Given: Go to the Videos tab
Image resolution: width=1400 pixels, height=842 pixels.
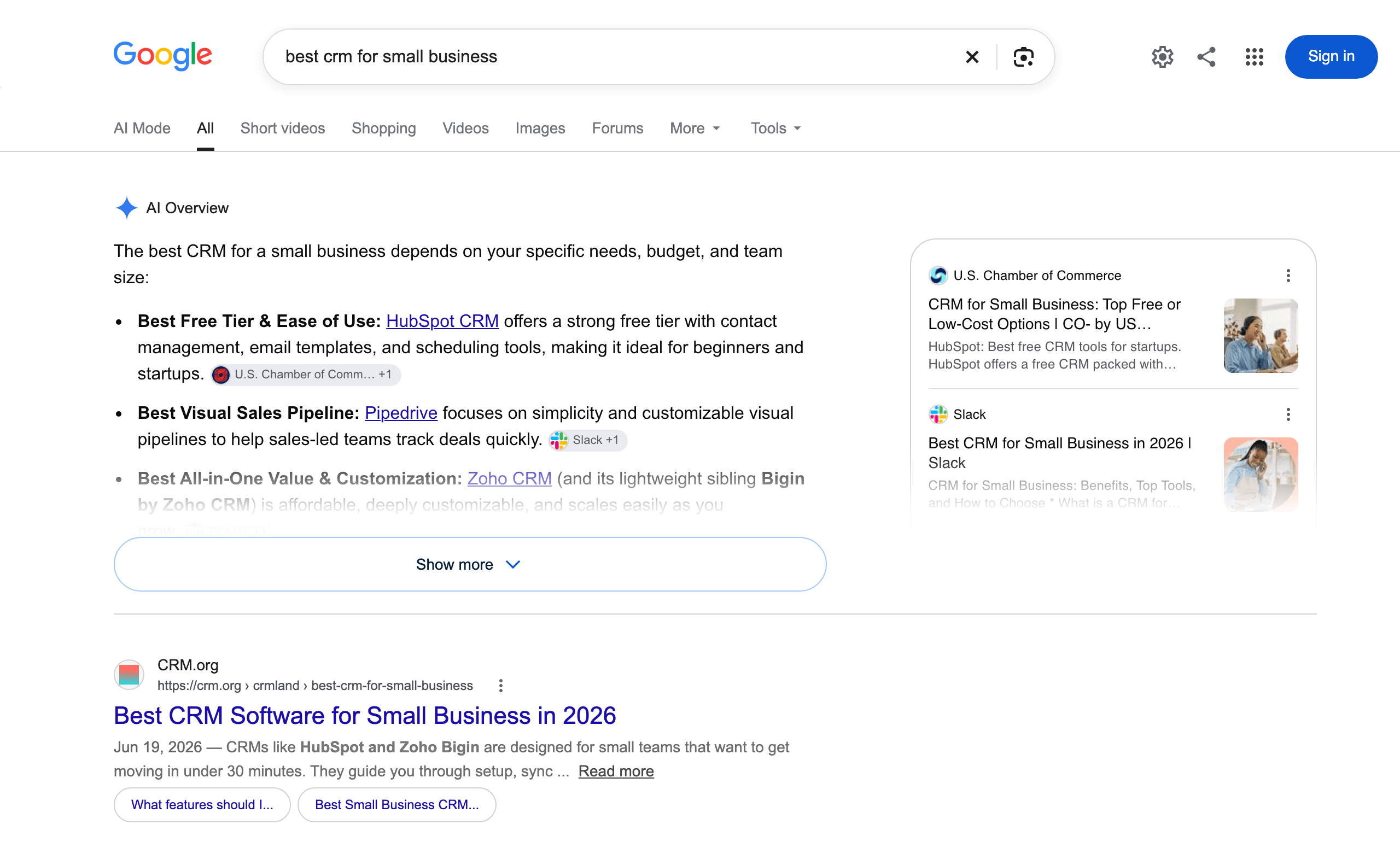Looking at the screenshot, I should click(x=465, y=128).
